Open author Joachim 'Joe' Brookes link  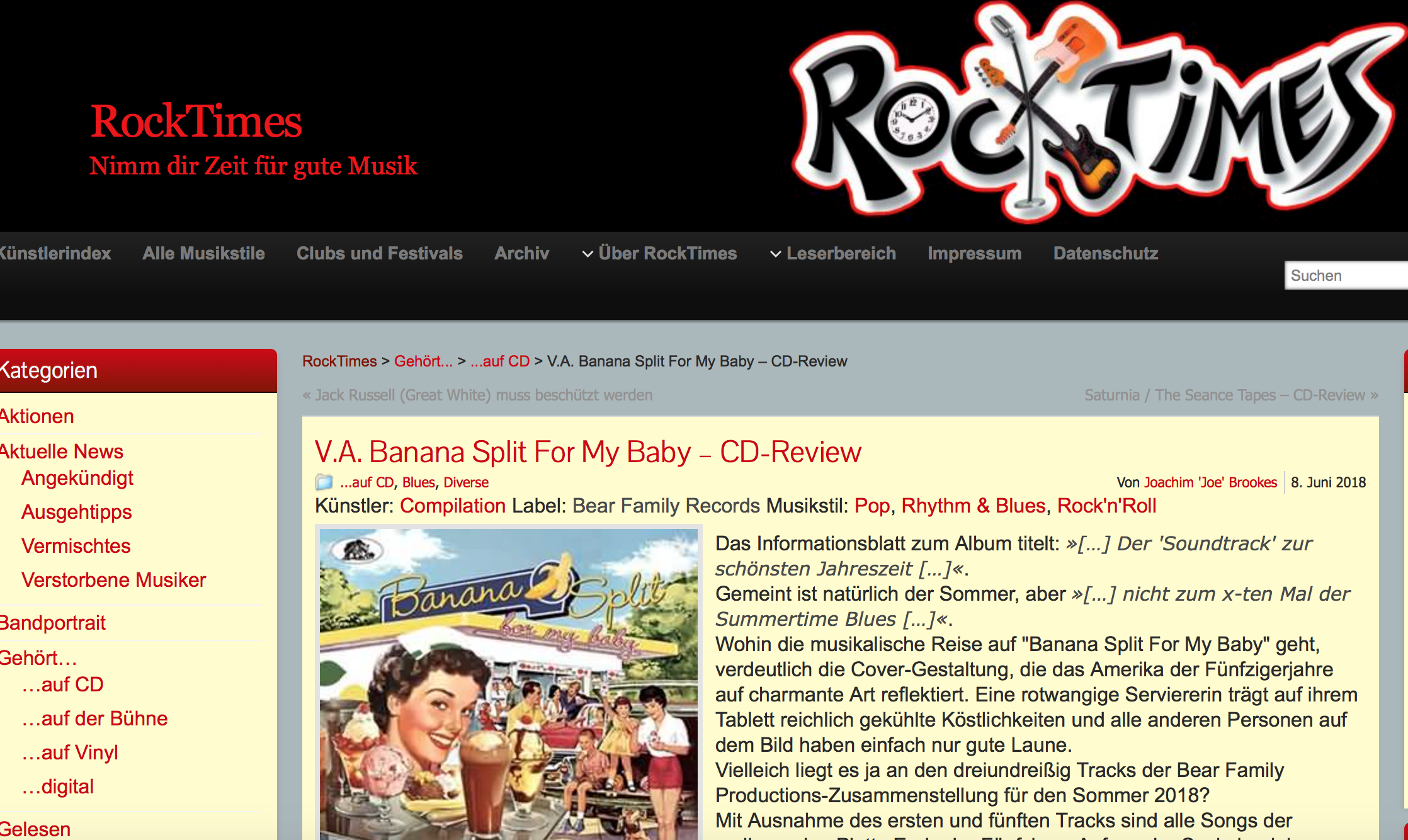click(1210, 482)
